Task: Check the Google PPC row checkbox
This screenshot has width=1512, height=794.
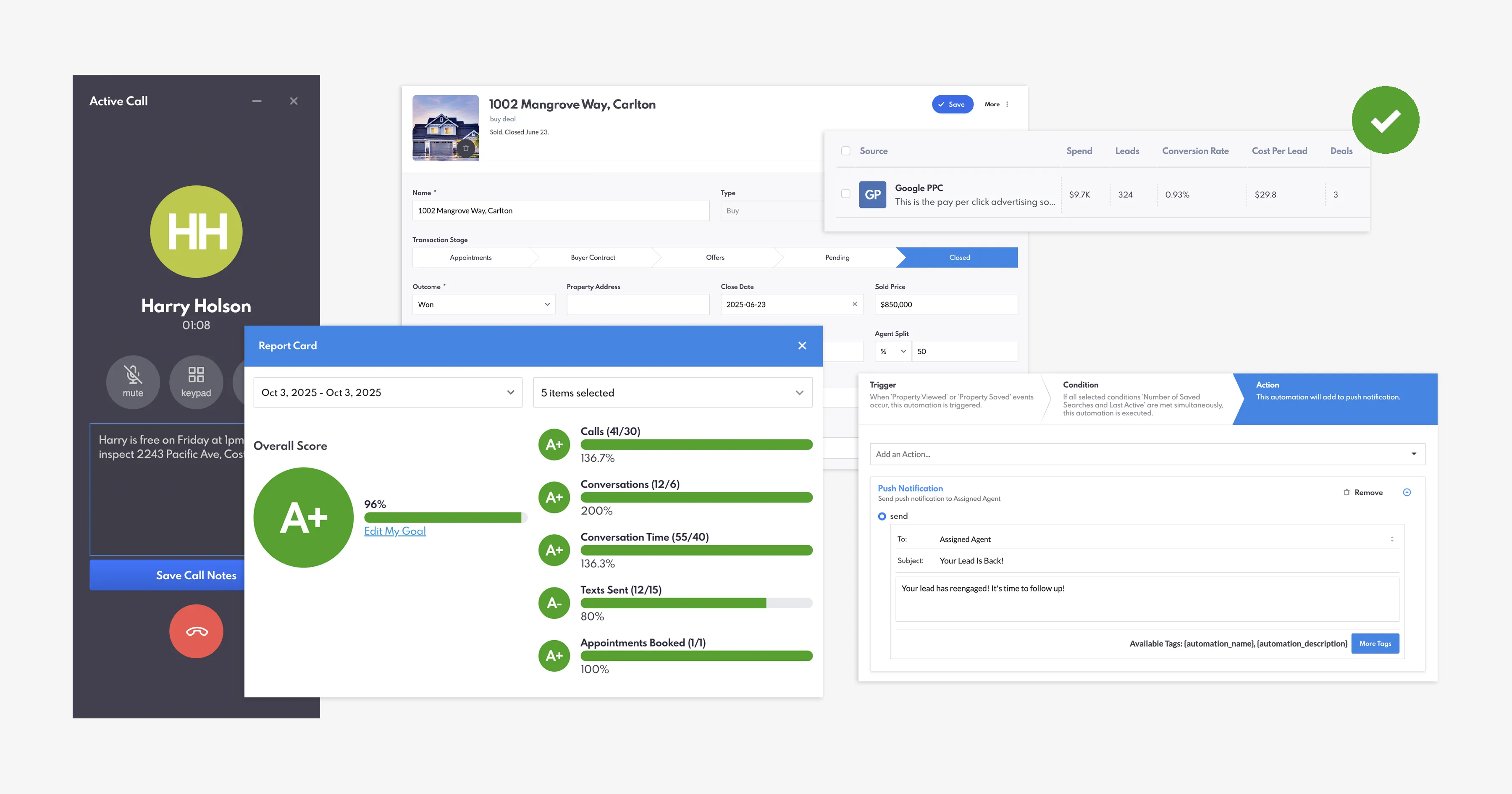Action: click(x=846, y=194)
